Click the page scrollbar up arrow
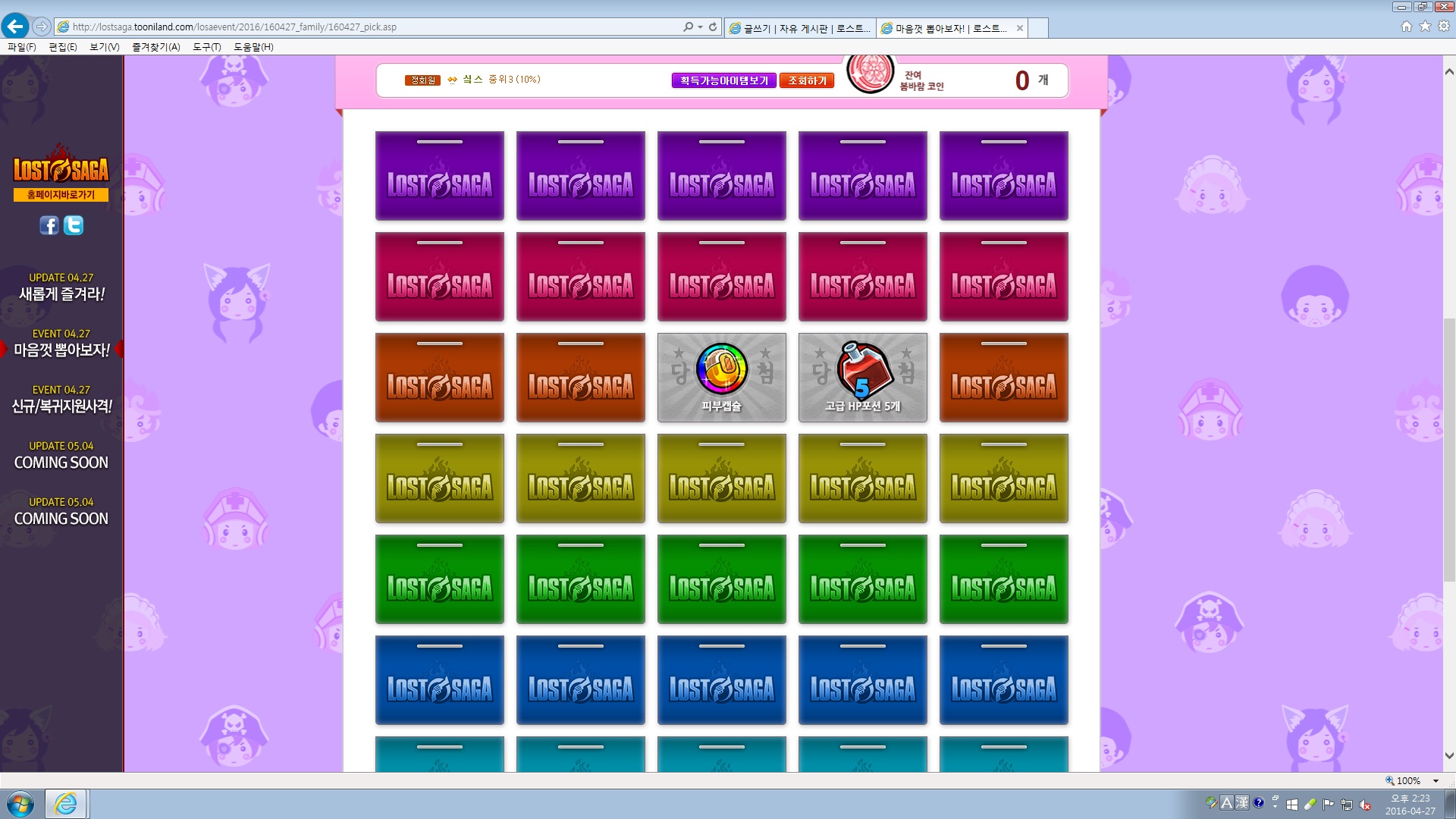 [1449, 72]
